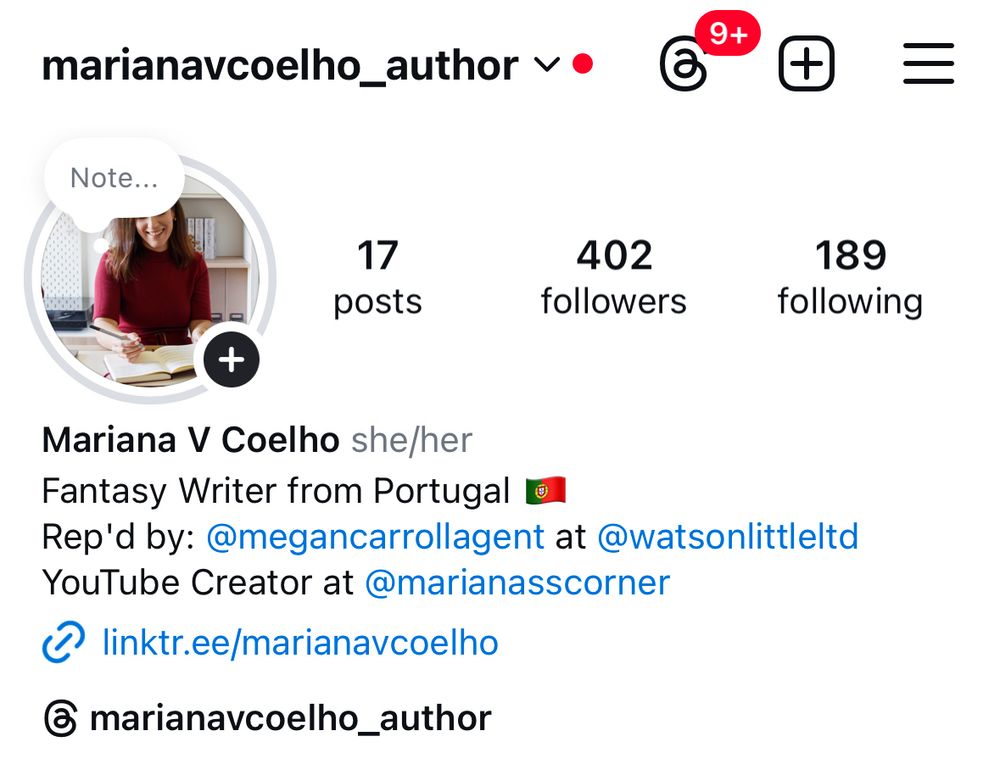View the 17 posts count
The width and height of the screenshot is (1000, 769).
pos(378,277)
